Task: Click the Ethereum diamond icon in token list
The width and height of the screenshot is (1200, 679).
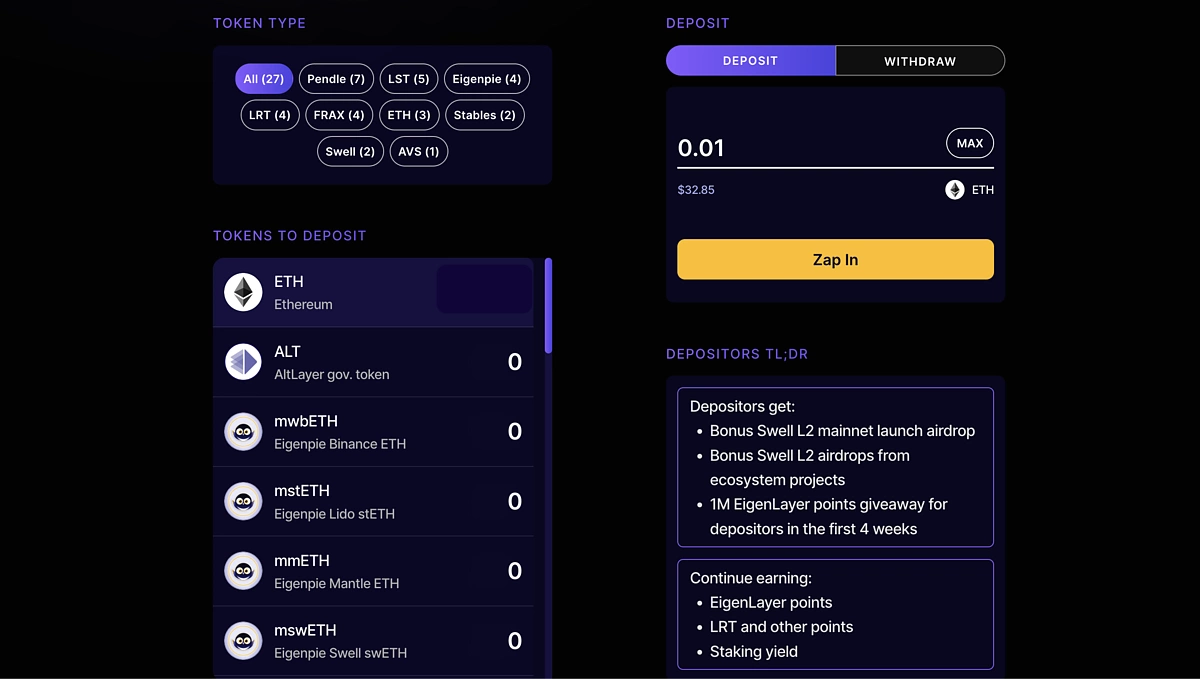Action: pyautogui.click(x=243, y=292)
